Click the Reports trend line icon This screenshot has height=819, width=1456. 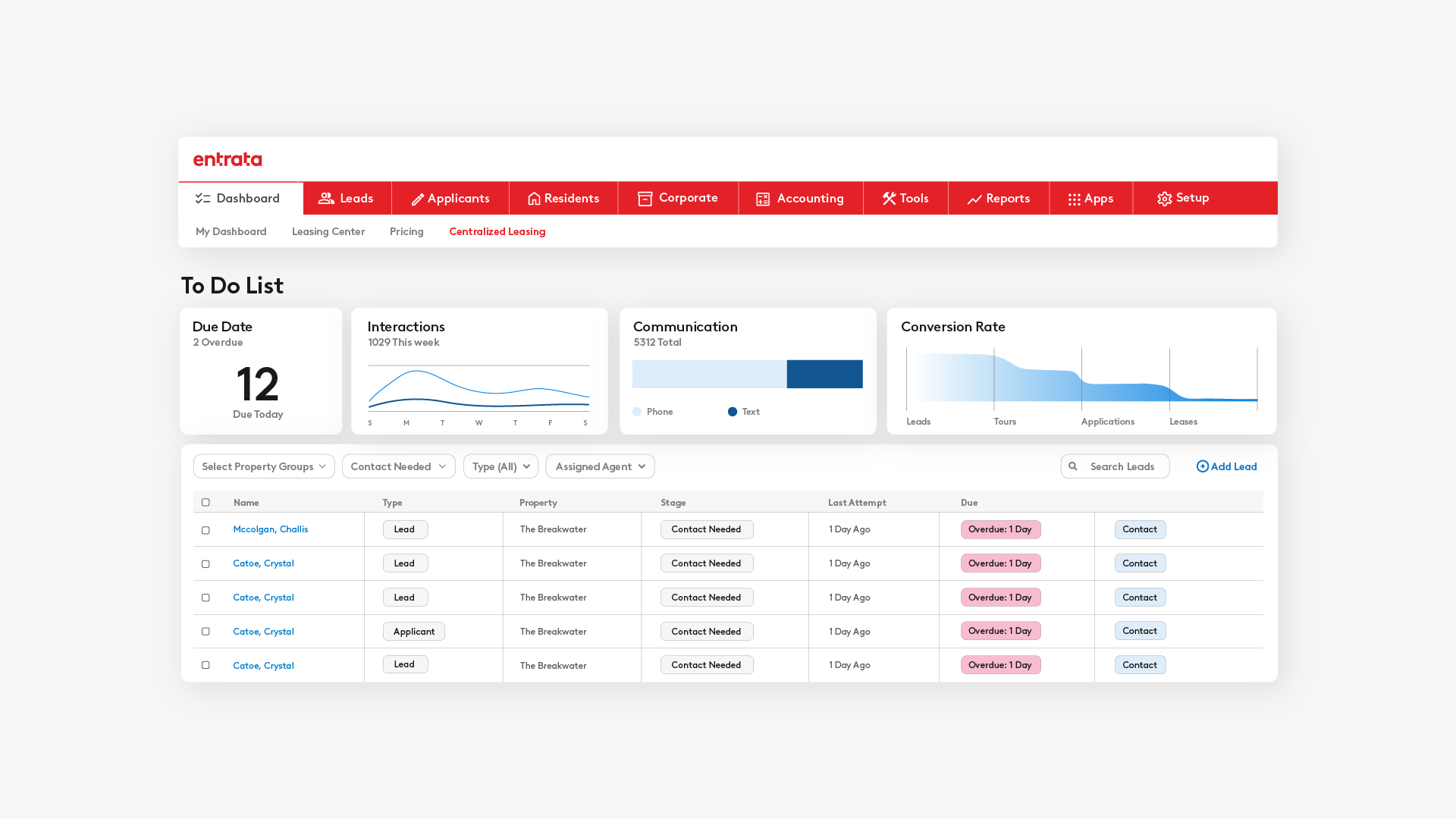974,199
